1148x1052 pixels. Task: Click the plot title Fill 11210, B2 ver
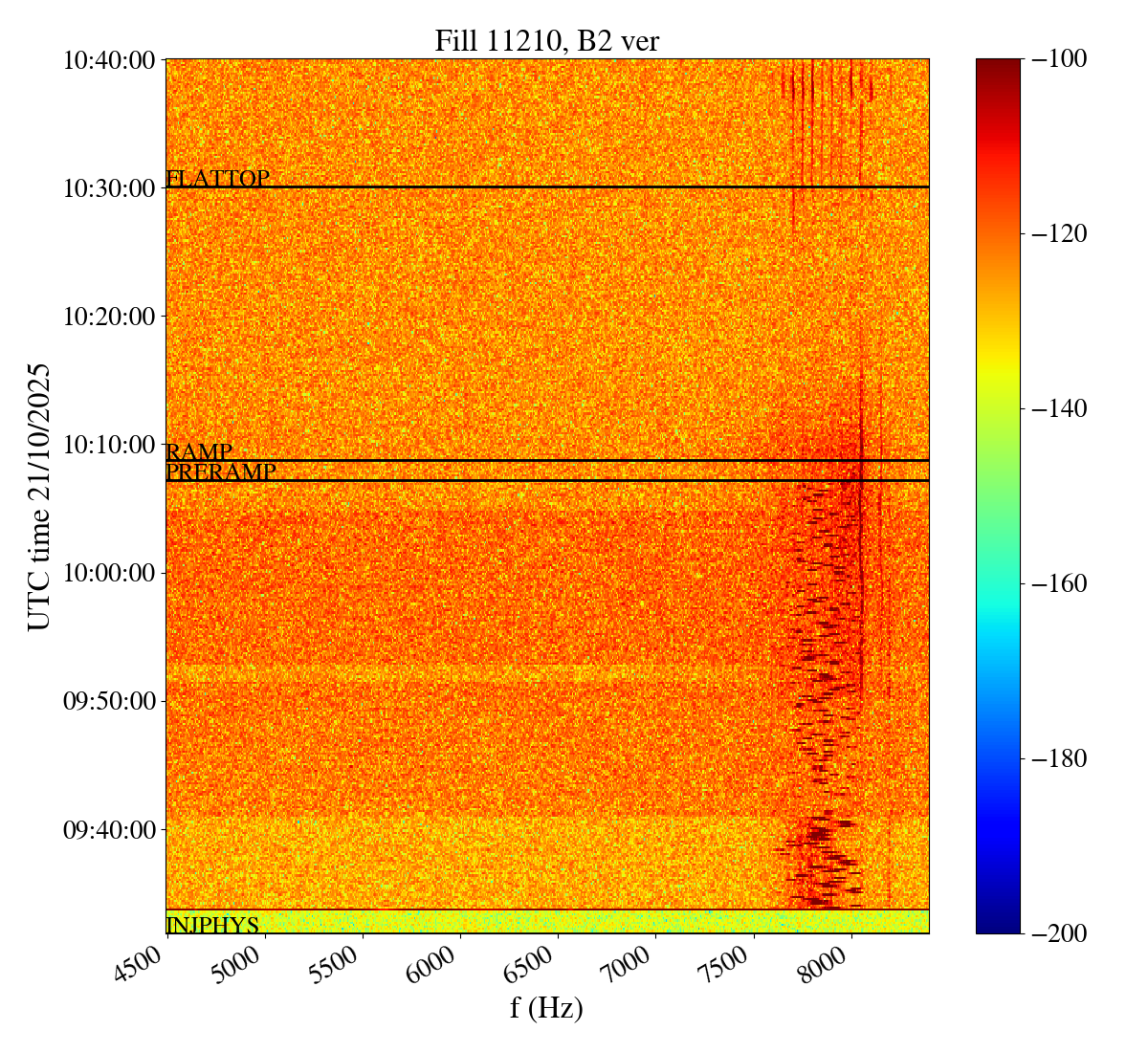(546, 41)
